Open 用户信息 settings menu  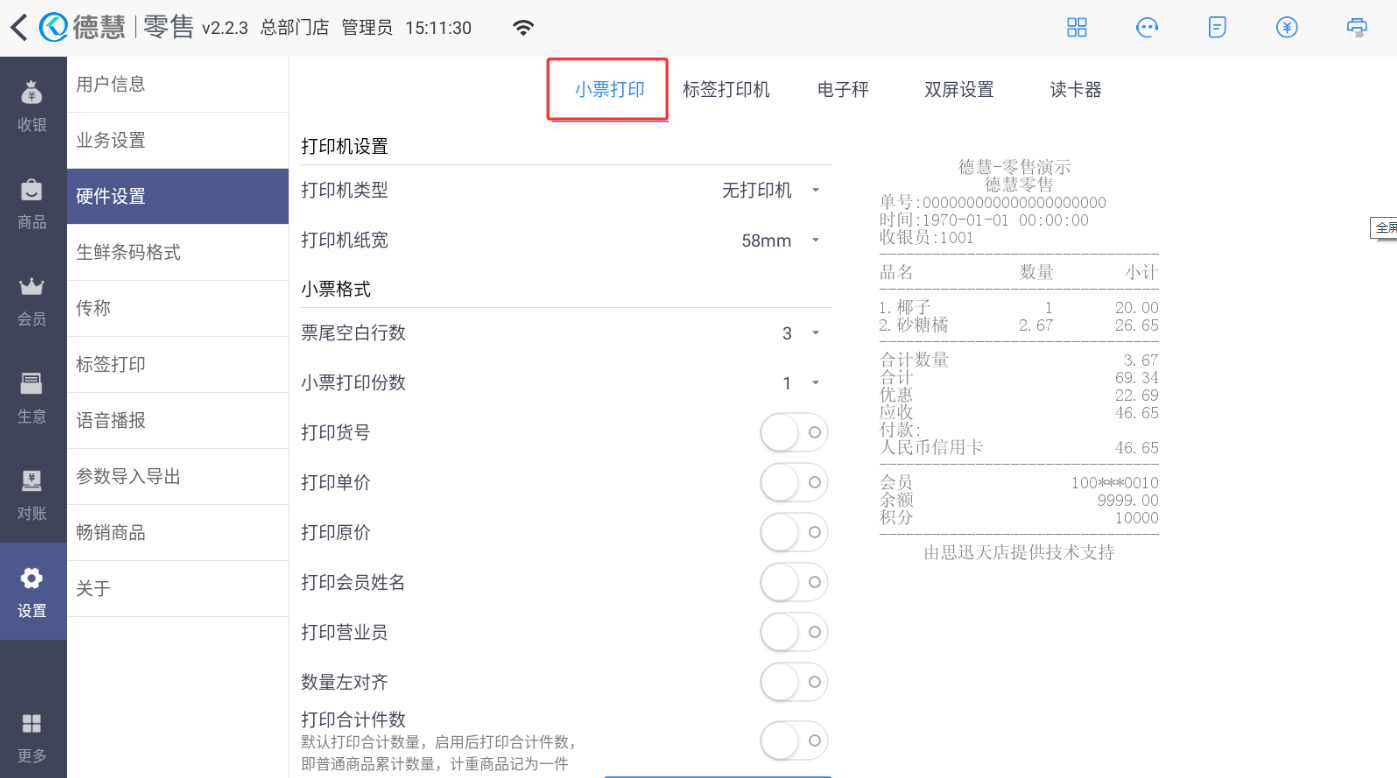click(178, 85)
